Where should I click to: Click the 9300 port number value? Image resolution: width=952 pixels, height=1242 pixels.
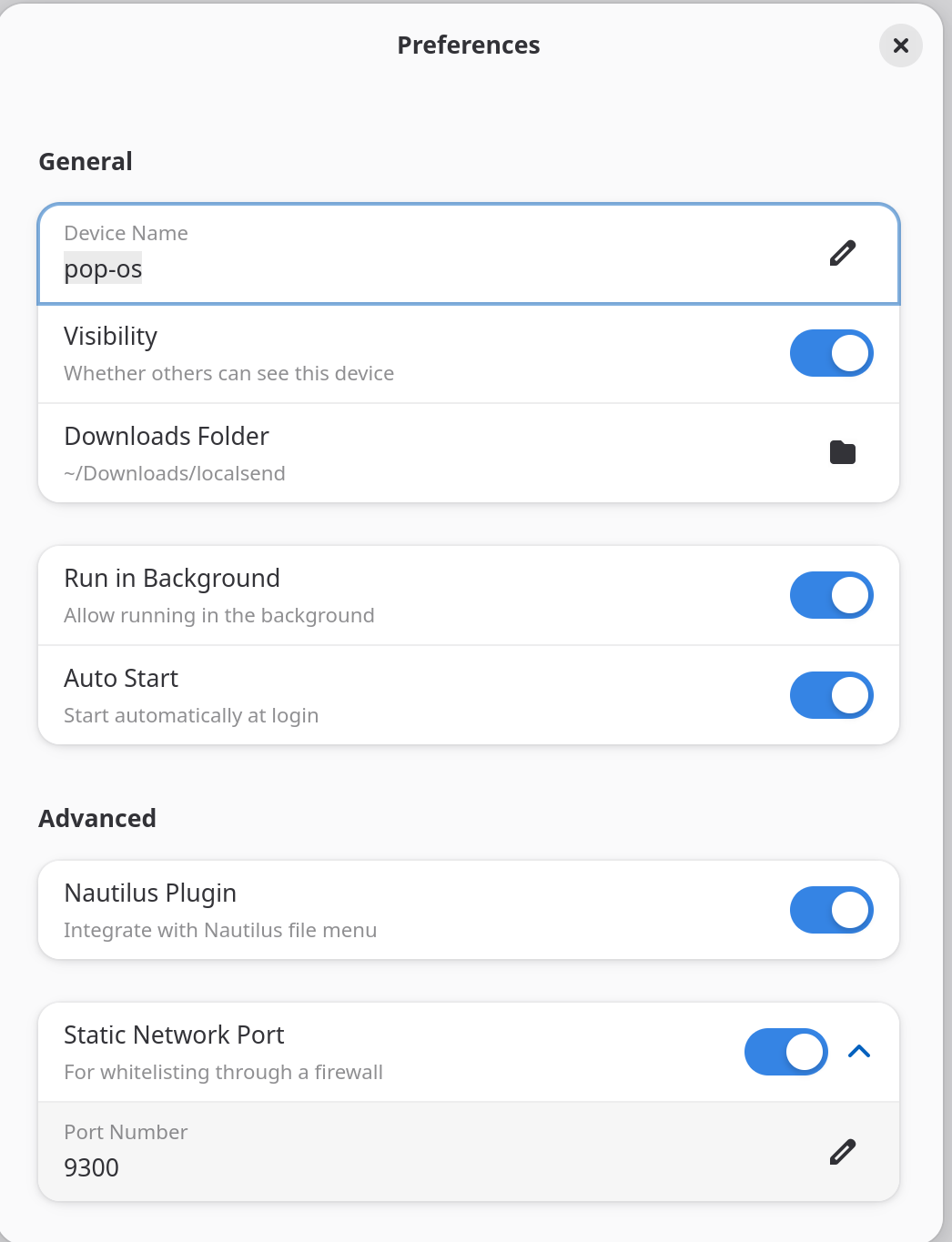(x=92, y=1167)
